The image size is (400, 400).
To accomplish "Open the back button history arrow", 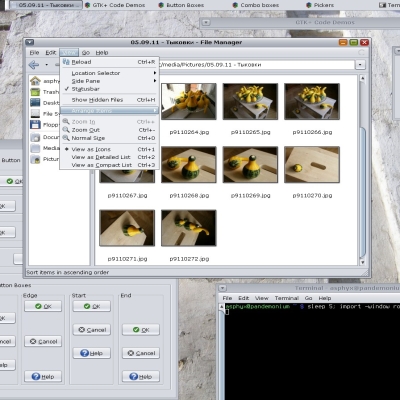I will point(47,65).
